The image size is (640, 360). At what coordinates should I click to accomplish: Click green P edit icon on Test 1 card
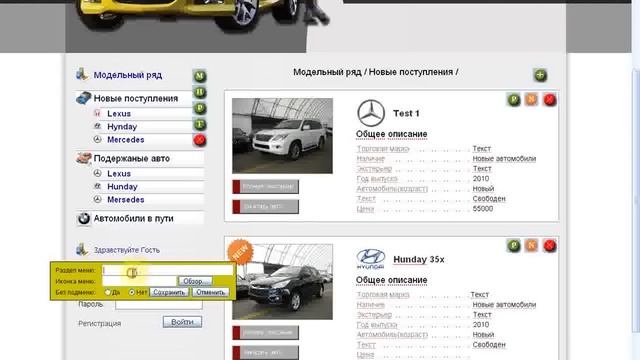513,100
